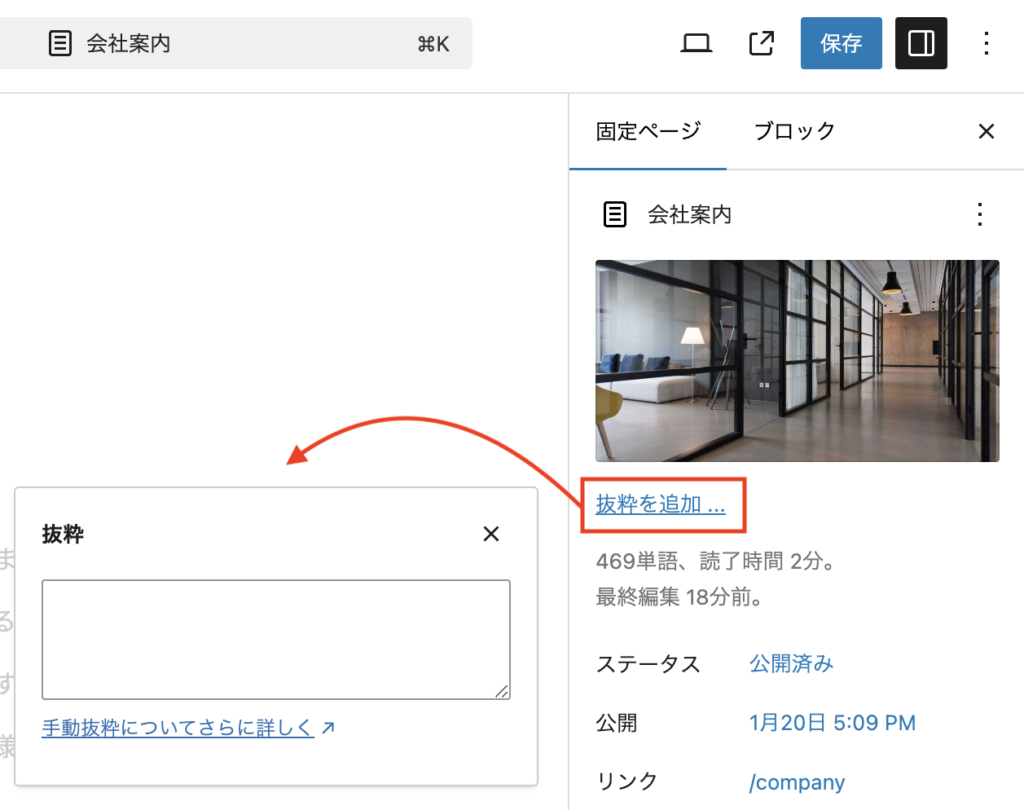This screenshot has height=810, width=1024.
Task: Switch to the ブロック tab
Action: 794,131
